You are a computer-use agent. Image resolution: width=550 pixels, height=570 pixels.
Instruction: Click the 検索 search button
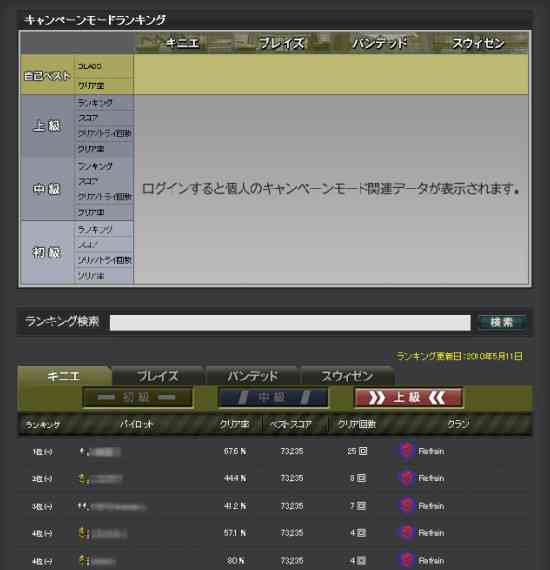pyautogui.click(x=502, y=322)
